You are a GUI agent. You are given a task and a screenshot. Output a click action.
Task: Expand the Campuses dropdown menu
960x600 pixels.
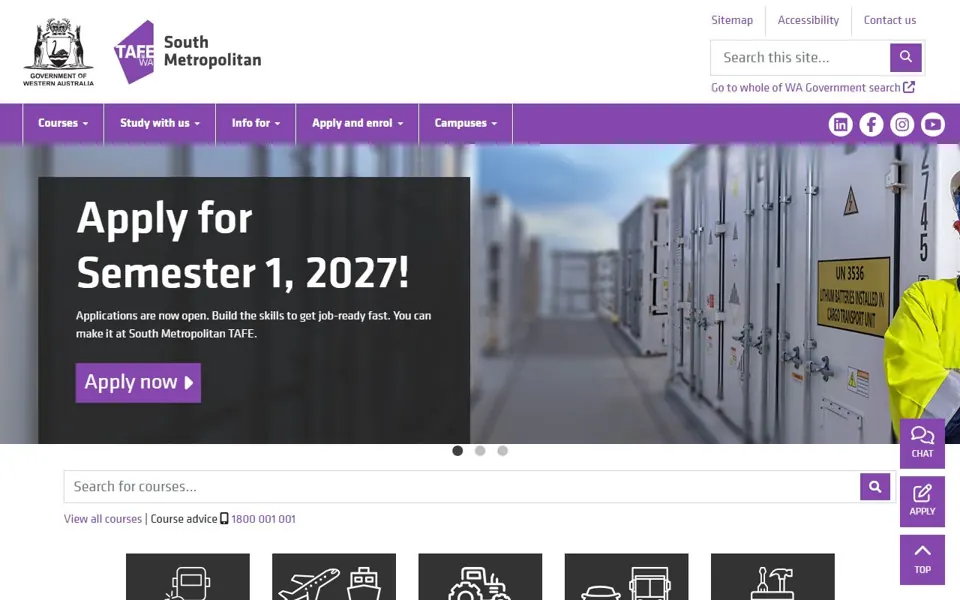click(465, 123)
